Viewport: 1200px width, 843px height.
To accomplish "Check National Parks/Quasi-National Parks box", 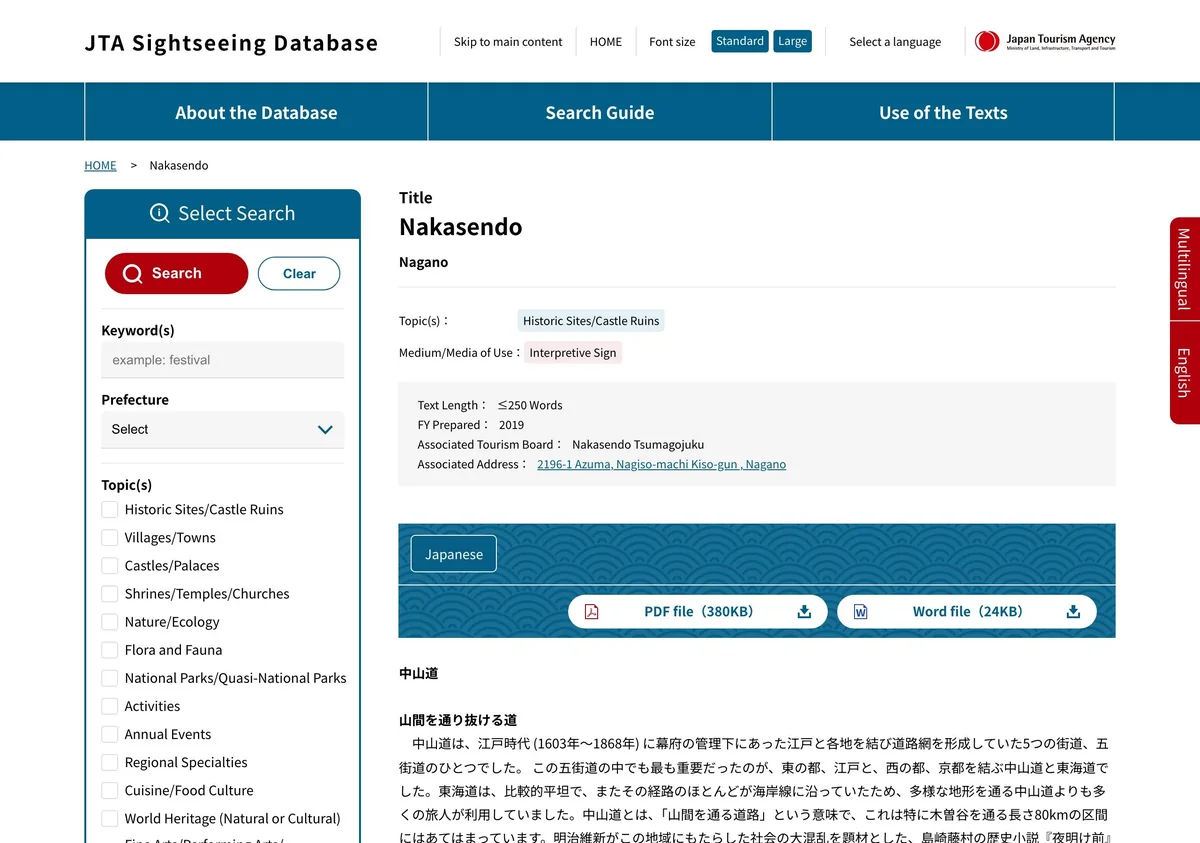I will [110, 678].
